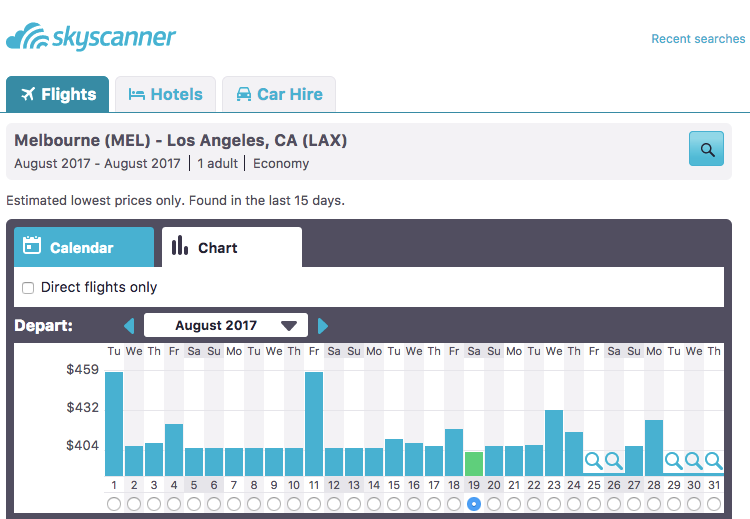Click the Skyscanner logo
This screenshot has height=519, width=750.
coord(91,36)
